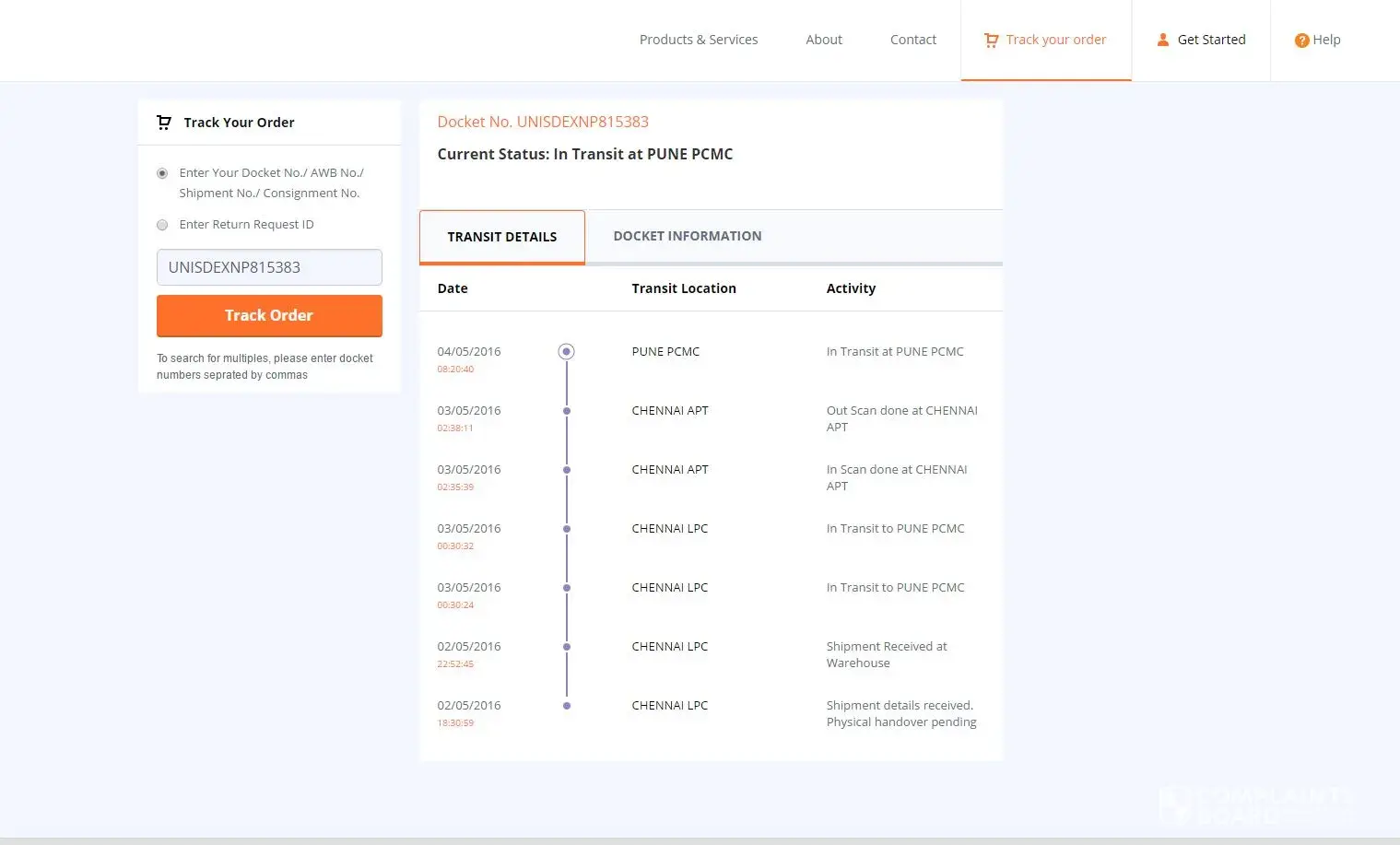Viewport: 1400px width, 845px height.
Task: Open the Contact page link
Action: pyautogui.click(x=912, y=40)
